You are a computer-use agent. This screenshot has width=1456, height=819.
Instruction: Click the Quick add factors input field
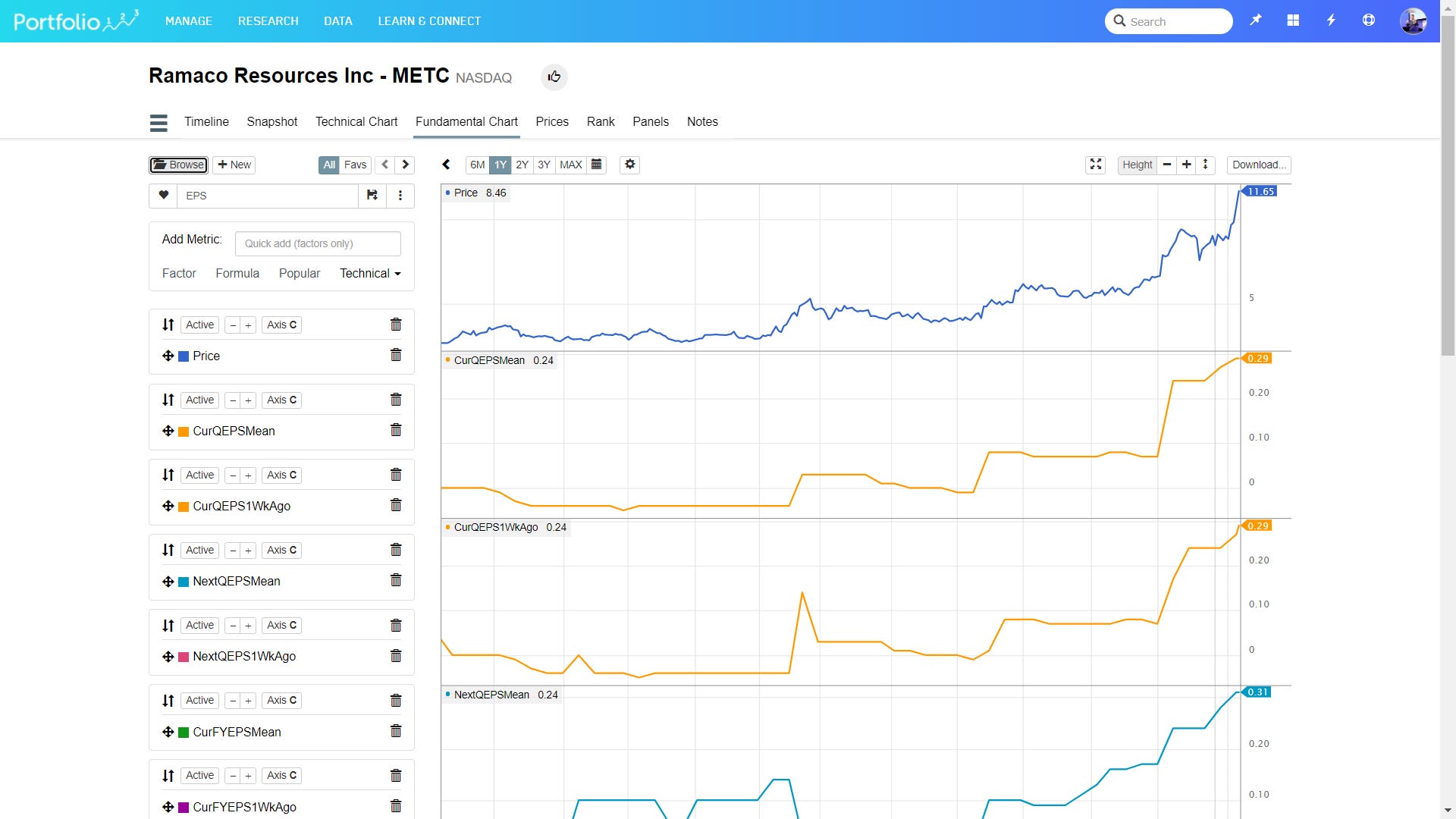318,243
